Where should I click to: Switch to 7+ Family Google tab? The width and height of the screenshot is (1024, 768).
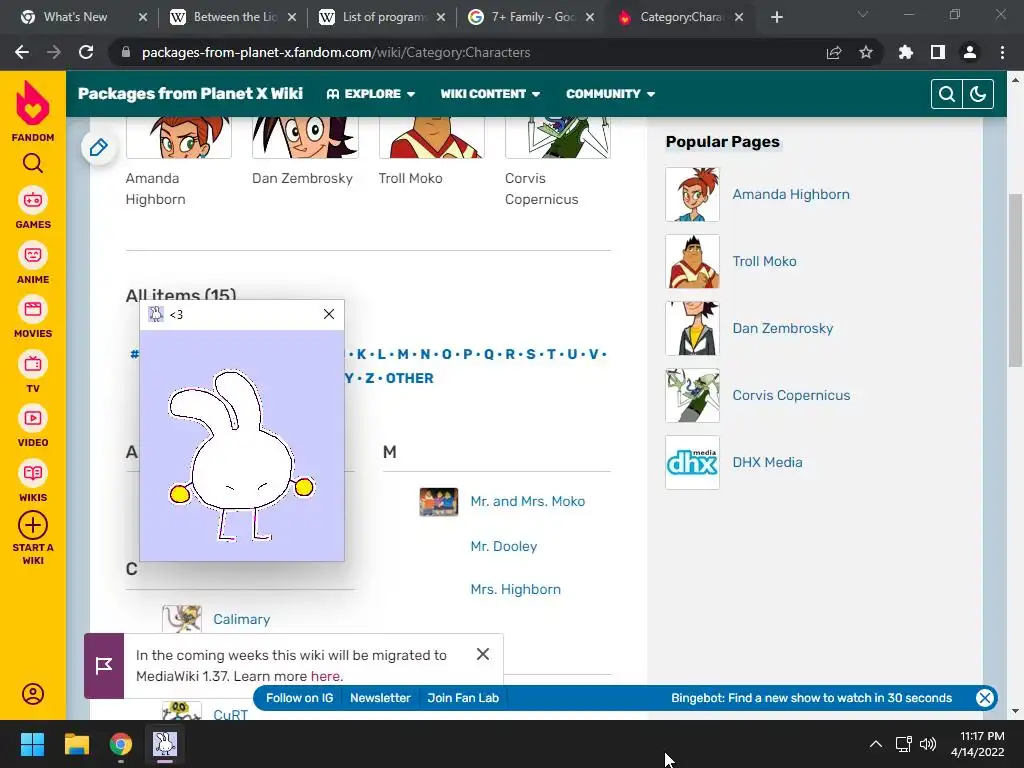[x=532, y=17]
